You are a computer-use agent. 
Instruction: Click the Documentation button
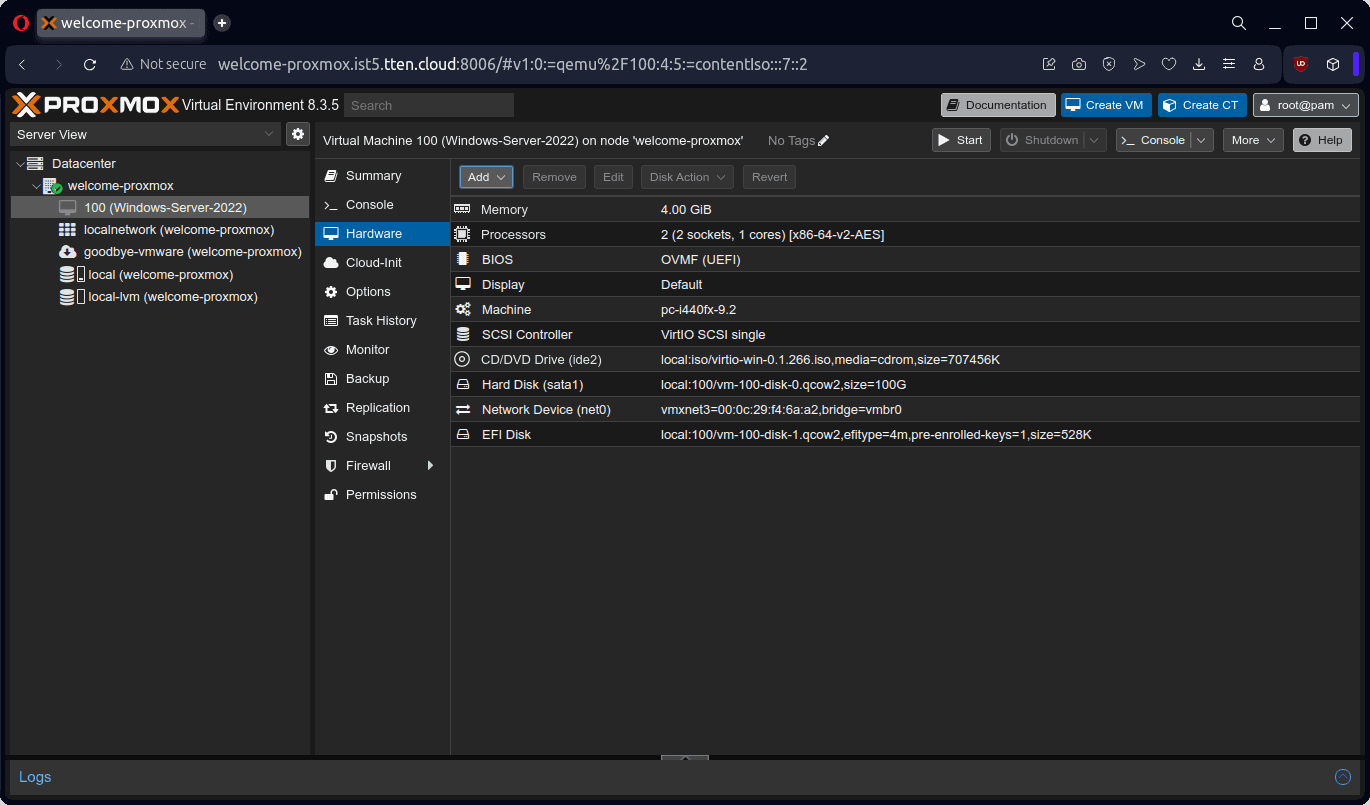[x=998, y=105]
